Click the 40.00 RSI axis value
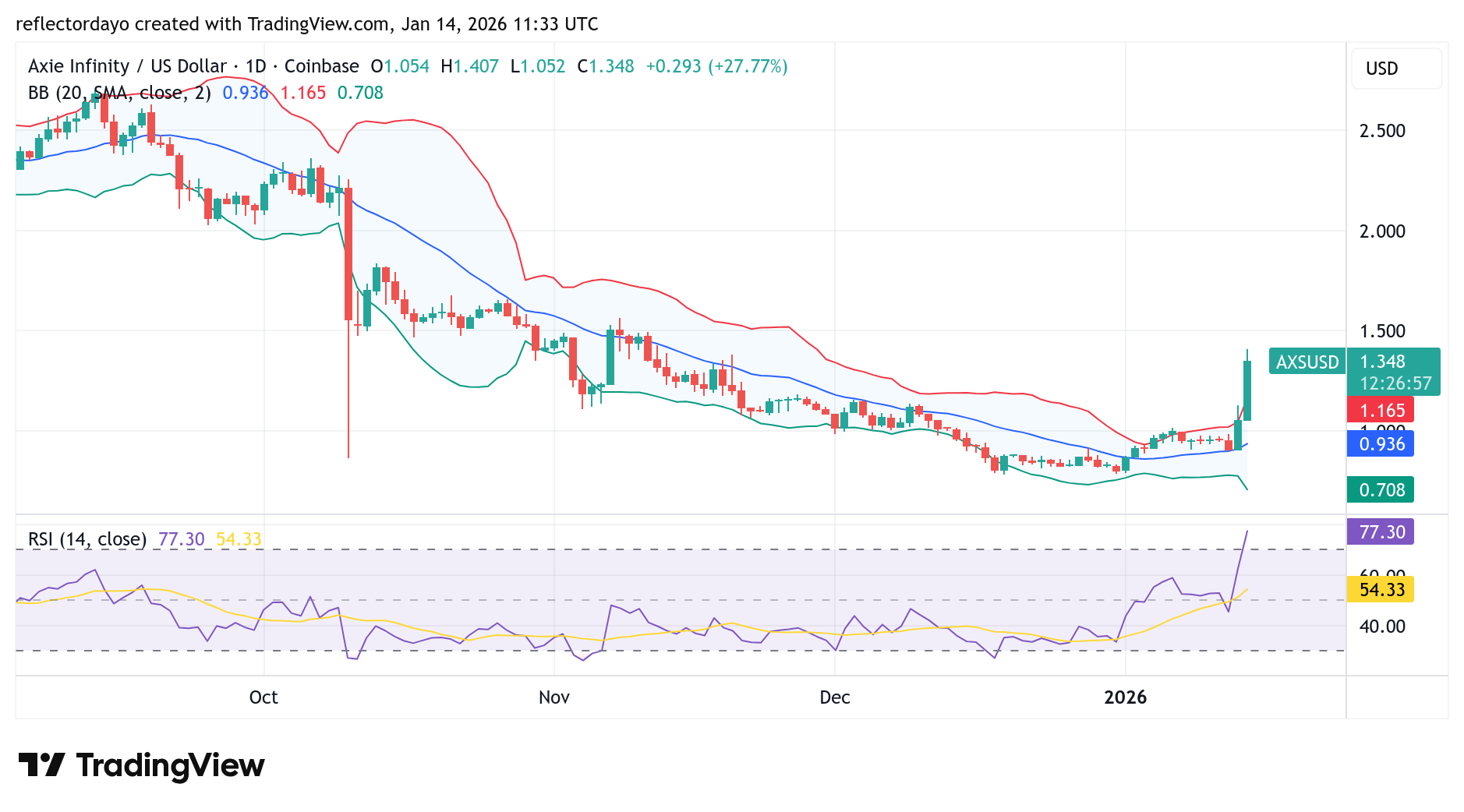 pos(1382,627)
